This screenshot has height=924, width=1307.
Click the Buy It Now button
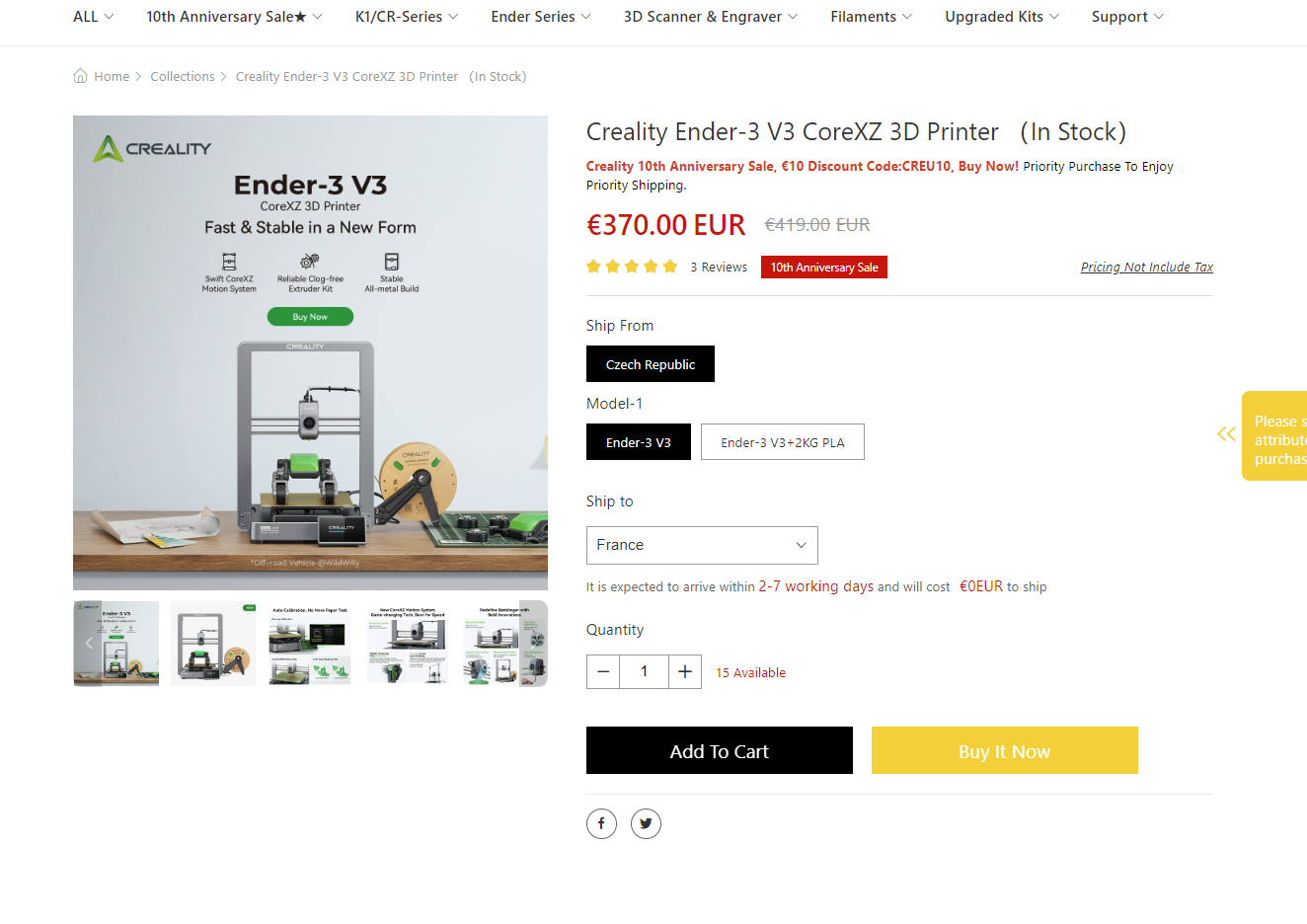1005,750
